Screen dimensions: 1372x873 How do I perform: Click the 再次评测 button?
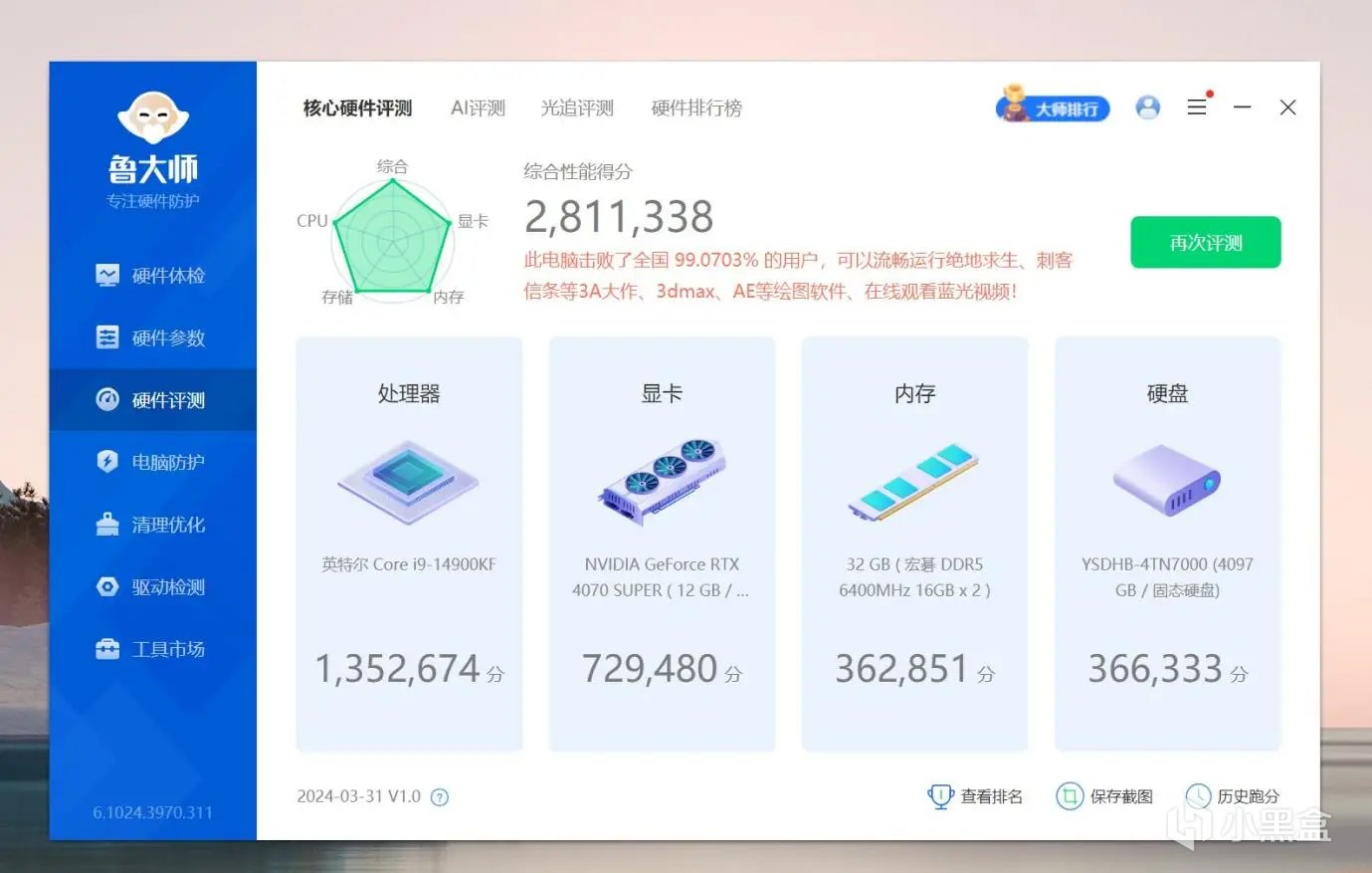click(1206, 242)
